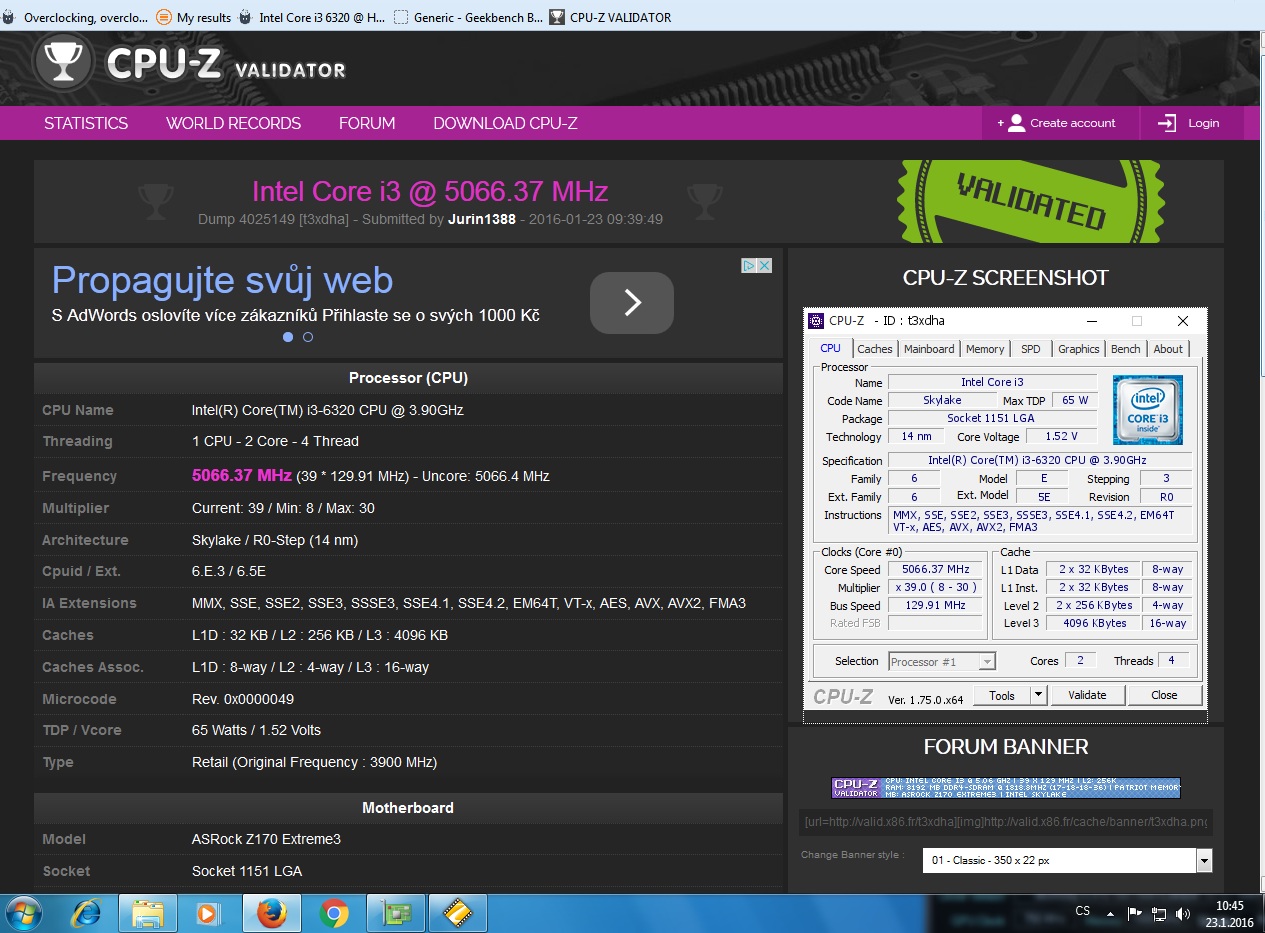Click the Create account person icon
The image size is (1265, 933).
pos(1016,123)
